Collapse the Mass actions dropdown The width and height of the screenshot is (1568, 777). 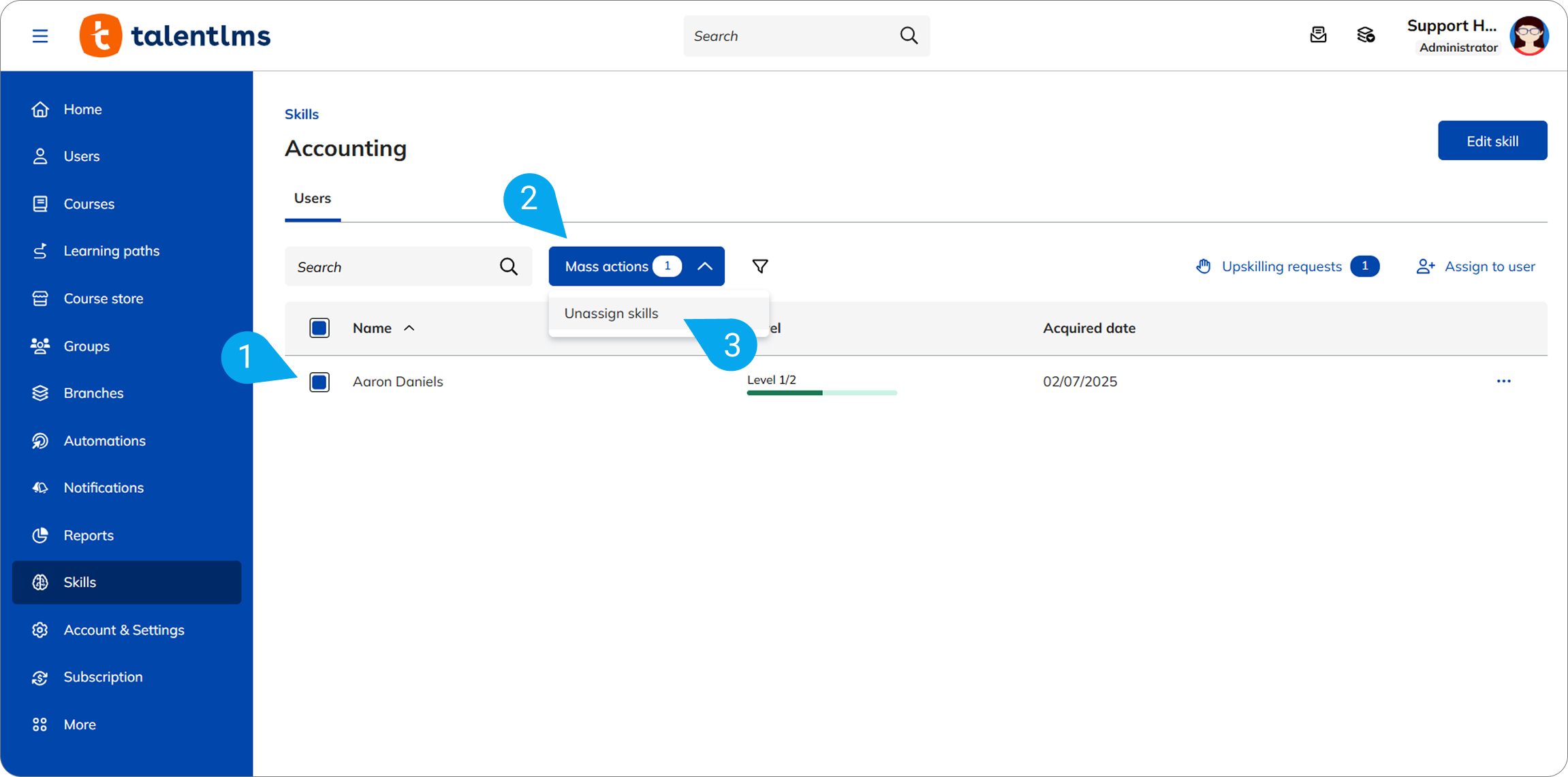(x=705, y=266)
